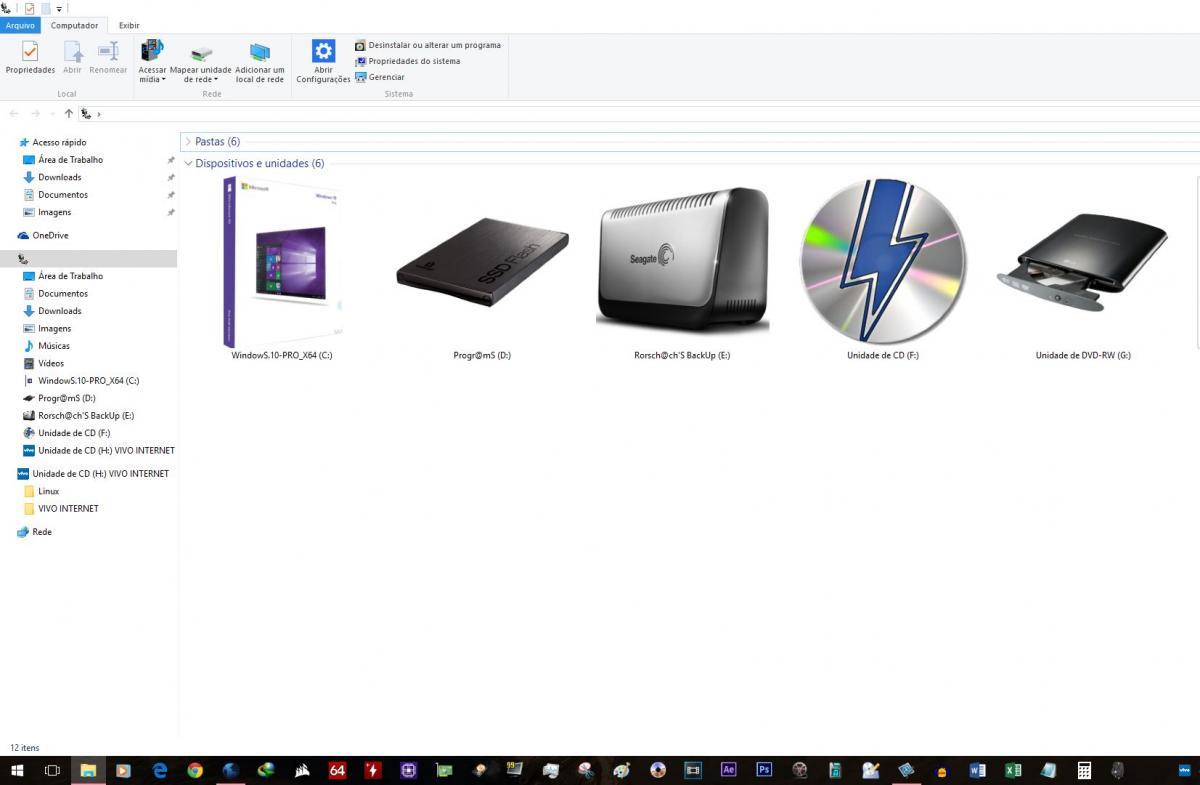Go up one folder level
The height and width of the screenshot is (785, 1200).
(68, 114)
